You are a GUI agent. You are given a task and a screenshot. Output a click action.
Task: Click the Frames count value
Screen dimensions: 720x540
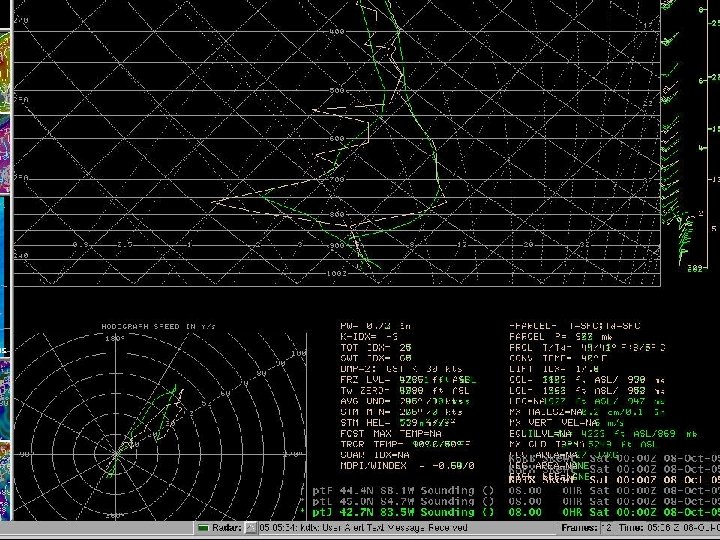point(608,528)
